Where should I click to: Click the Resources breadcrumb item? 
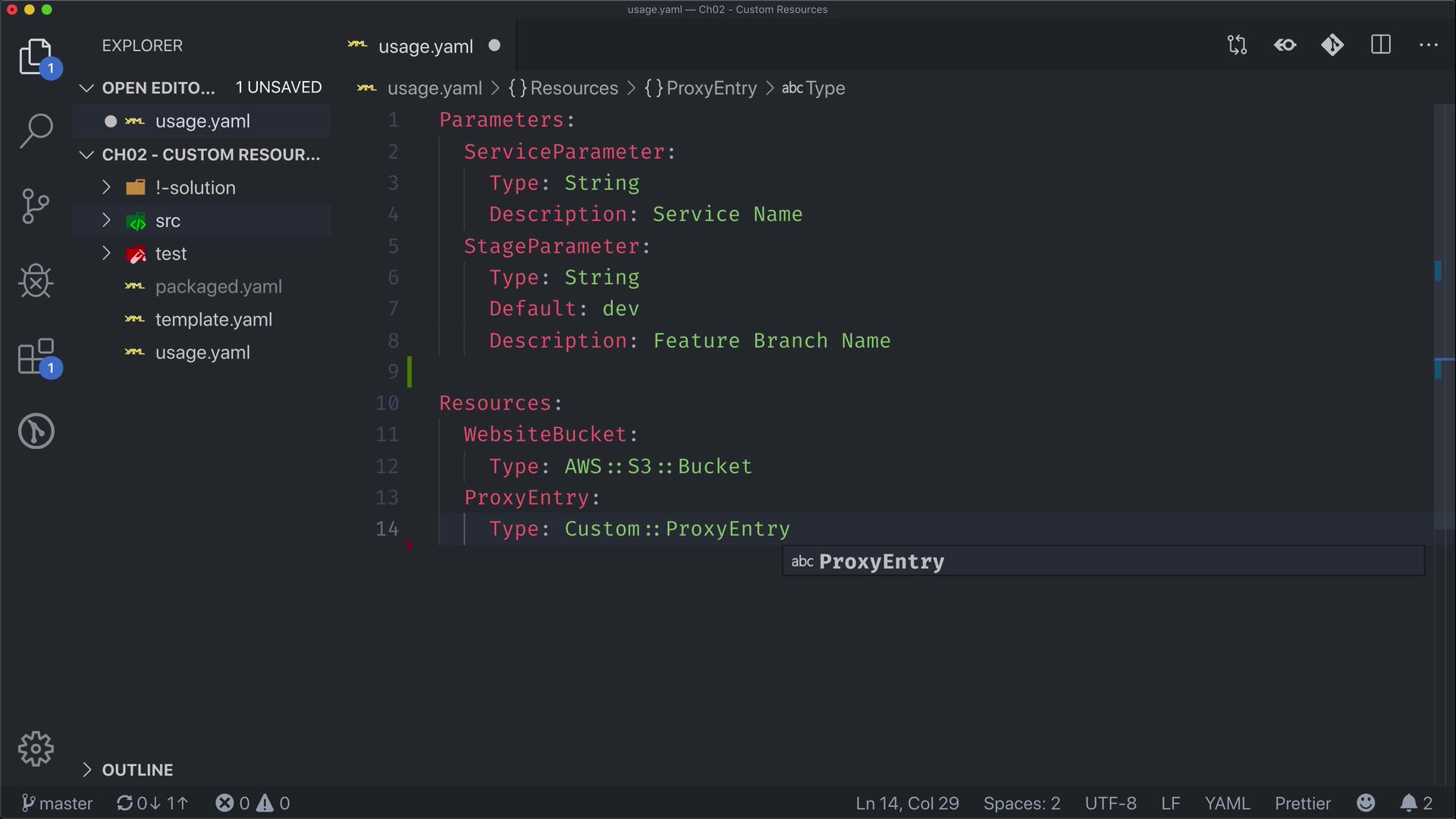point(573,88)
